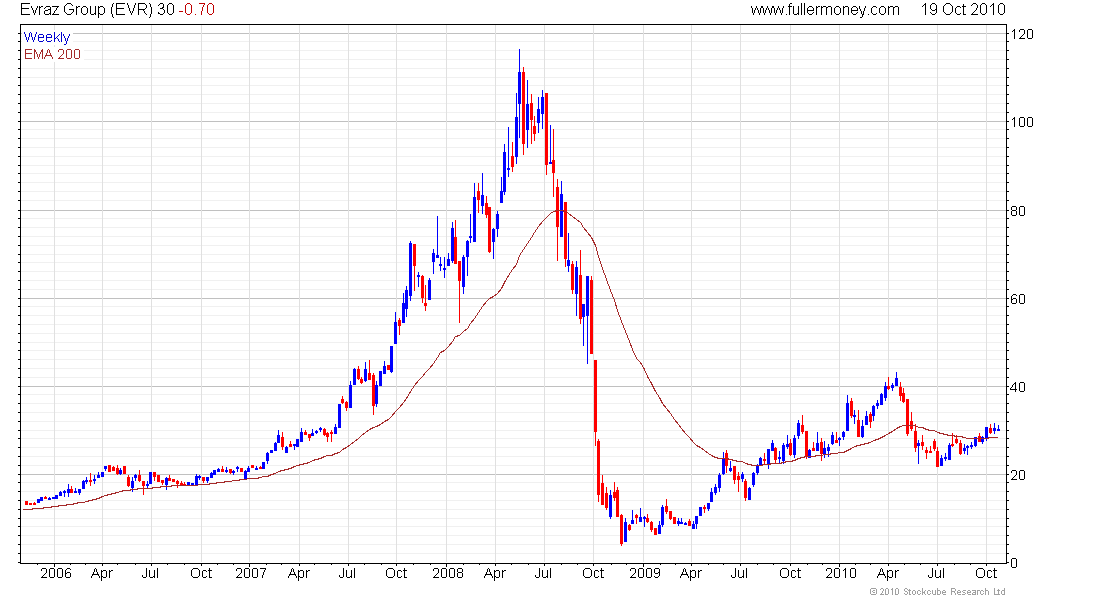This screenshot has height=600, width=1100.
Task: Click the 0 price axis label
Action: click(x=1014, y=563)
